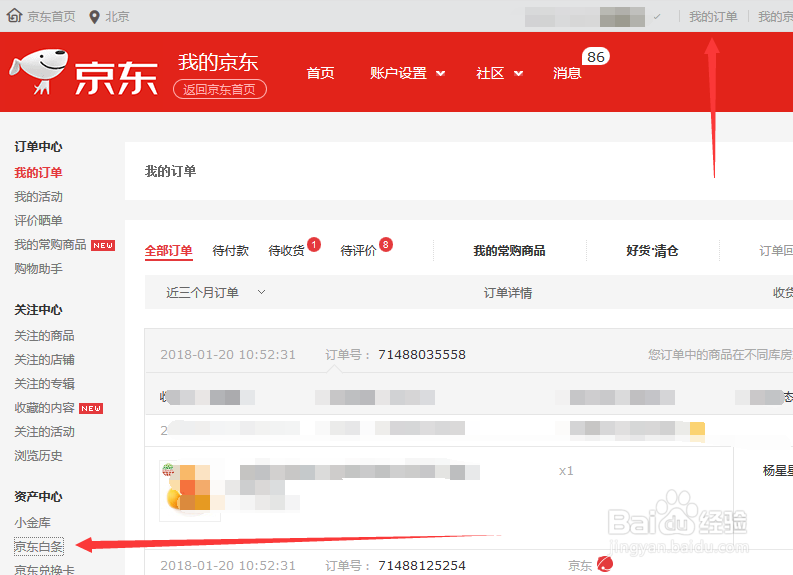Switch to the 待评价 tab

click(358, 251)
